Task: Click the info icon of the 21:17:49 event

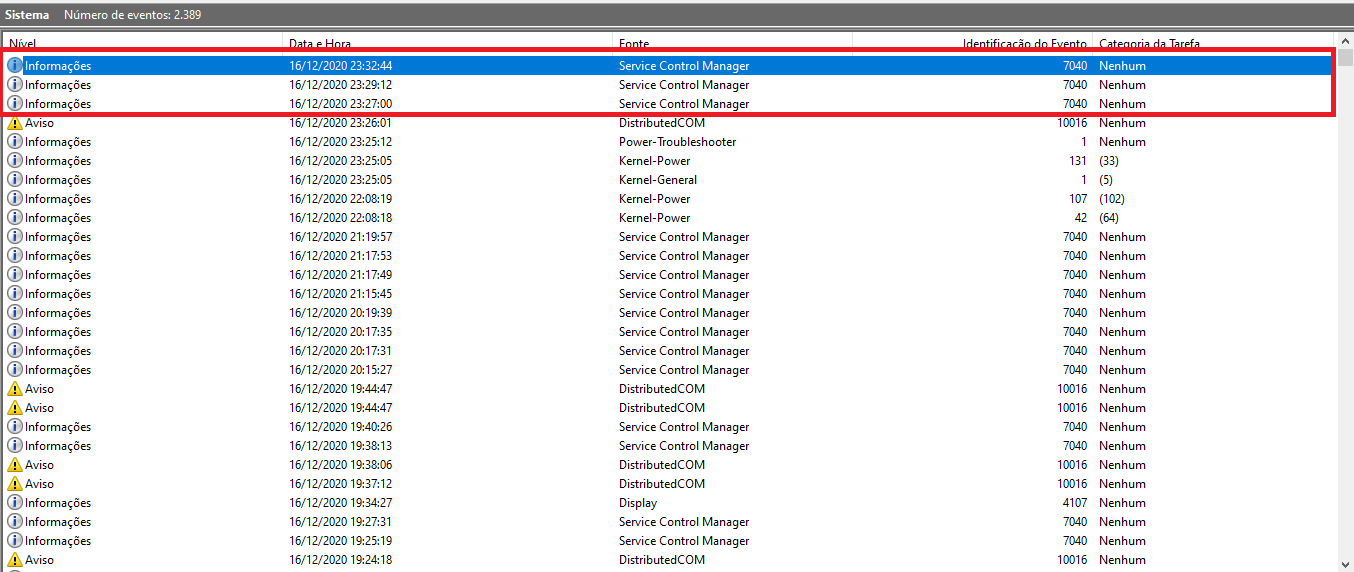Action: coord(15,275)
